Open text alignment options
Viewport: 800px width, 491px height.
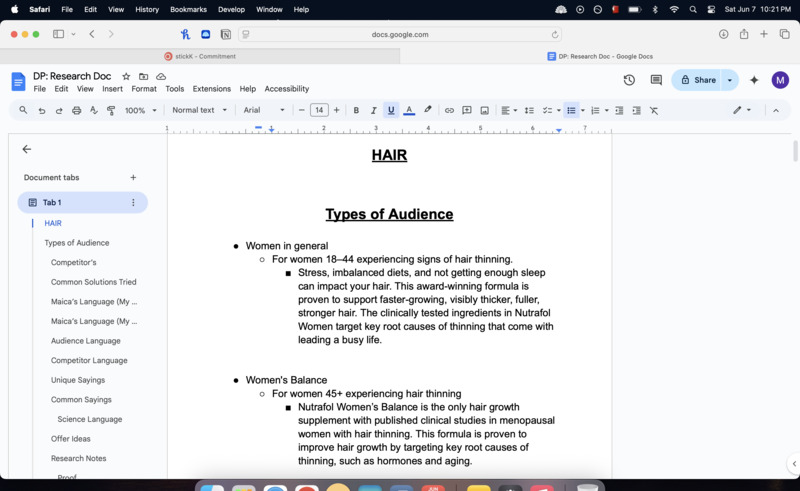pos(509,110)
